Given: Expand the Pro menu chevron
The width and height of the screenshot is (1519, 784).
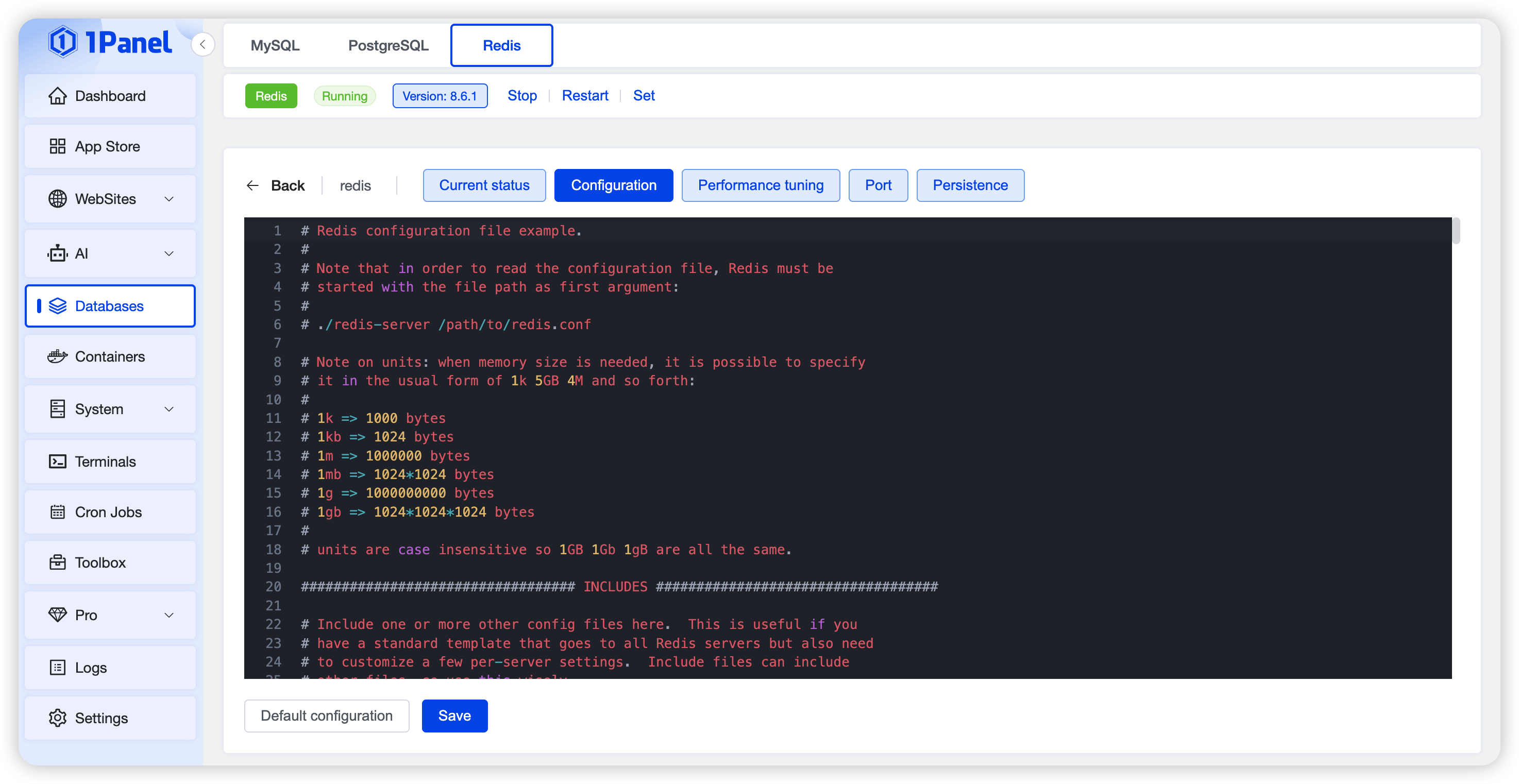Looking at the screenshot, I should pyautogui.click(x=168, y=615).
